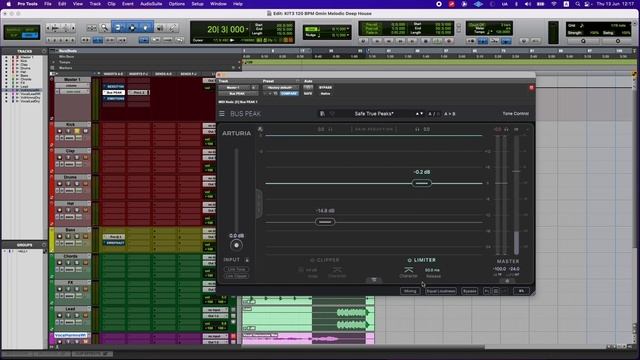Screen dimensions: 640x360
Task: Click the preset up/down arrows next to preset name
Action: [419, 114]
